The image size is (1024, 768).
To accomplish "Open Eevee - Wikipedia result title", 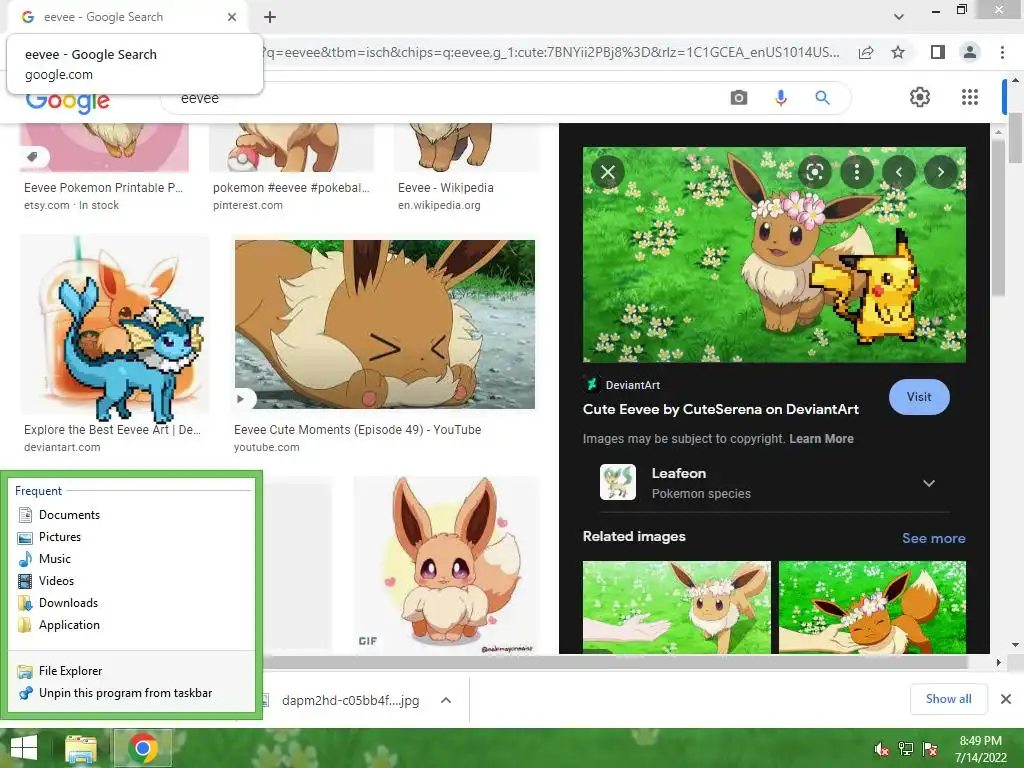I will (445, 187).
